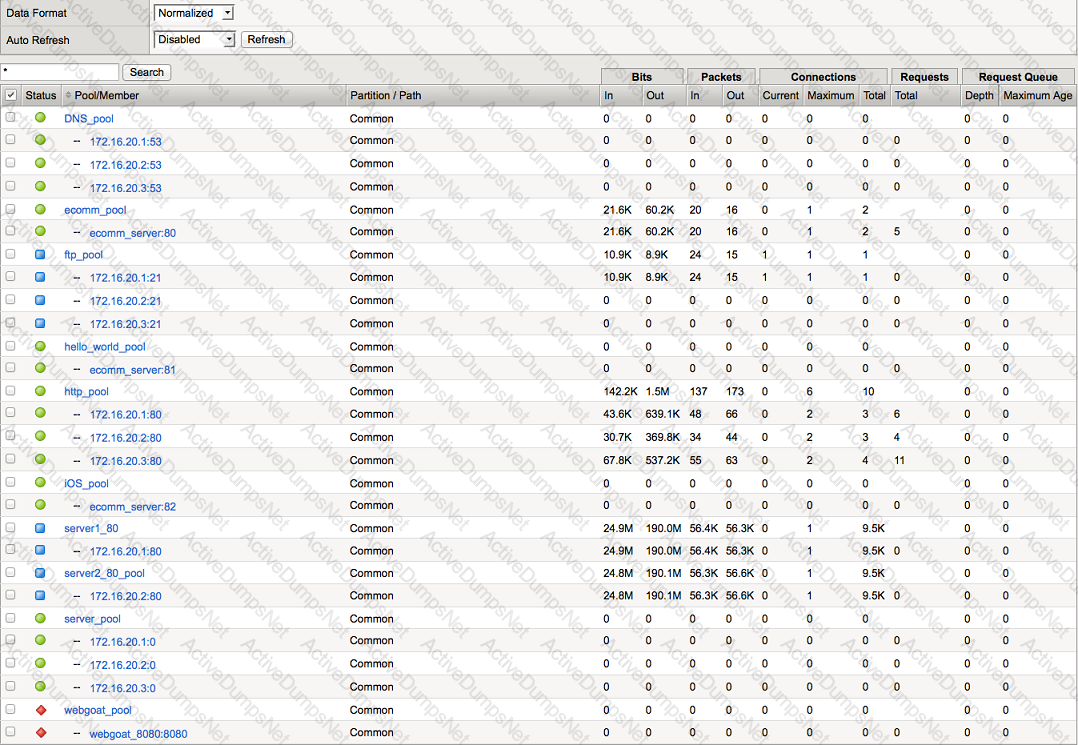Click red diamond icon for webgoat_8080:8080 member
Viewport: 1078px width, 745px height.
coord(40,733)
